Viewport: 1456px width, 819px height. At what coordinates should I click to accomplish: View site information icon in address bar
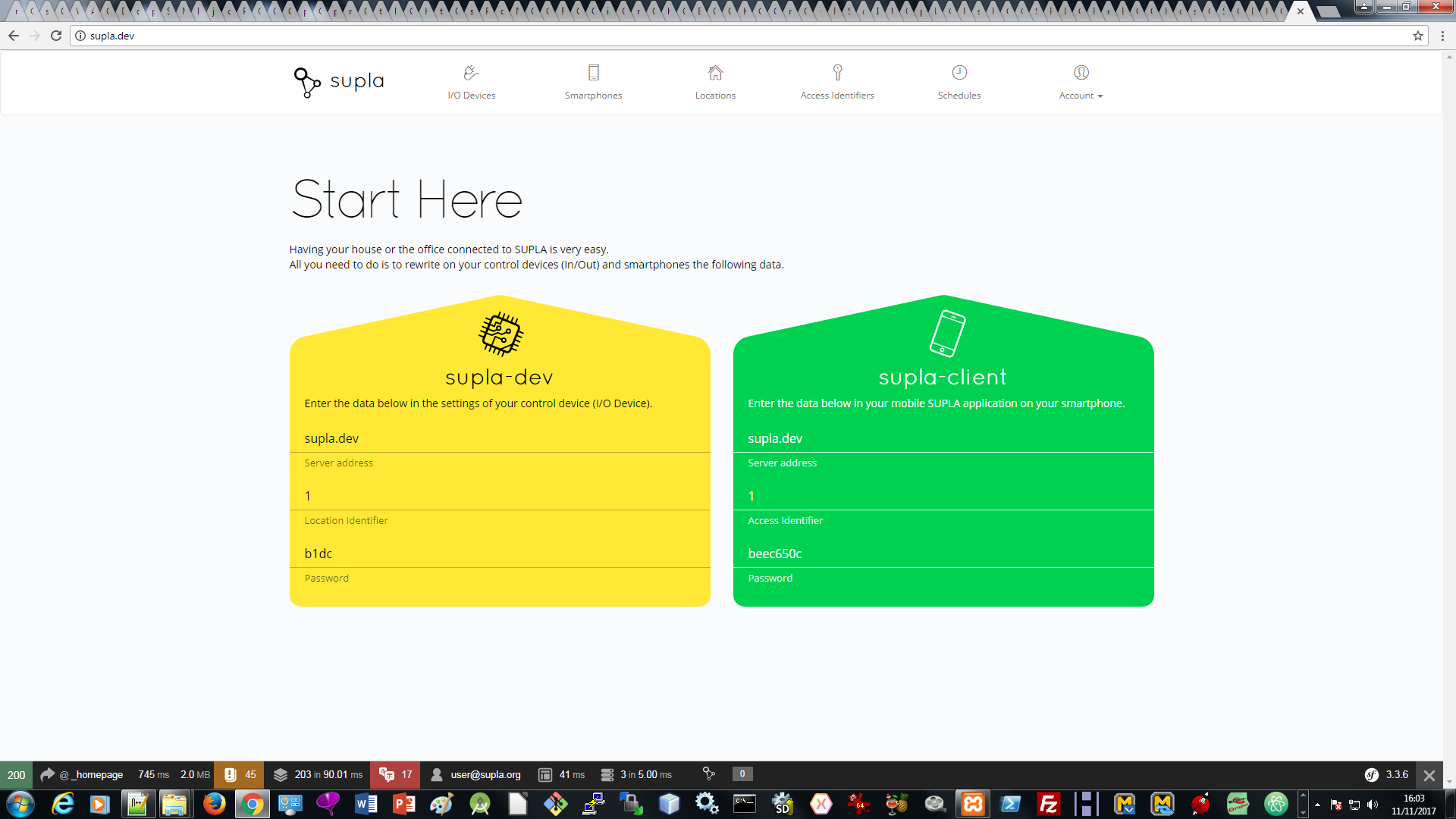(x=80, y=36)
